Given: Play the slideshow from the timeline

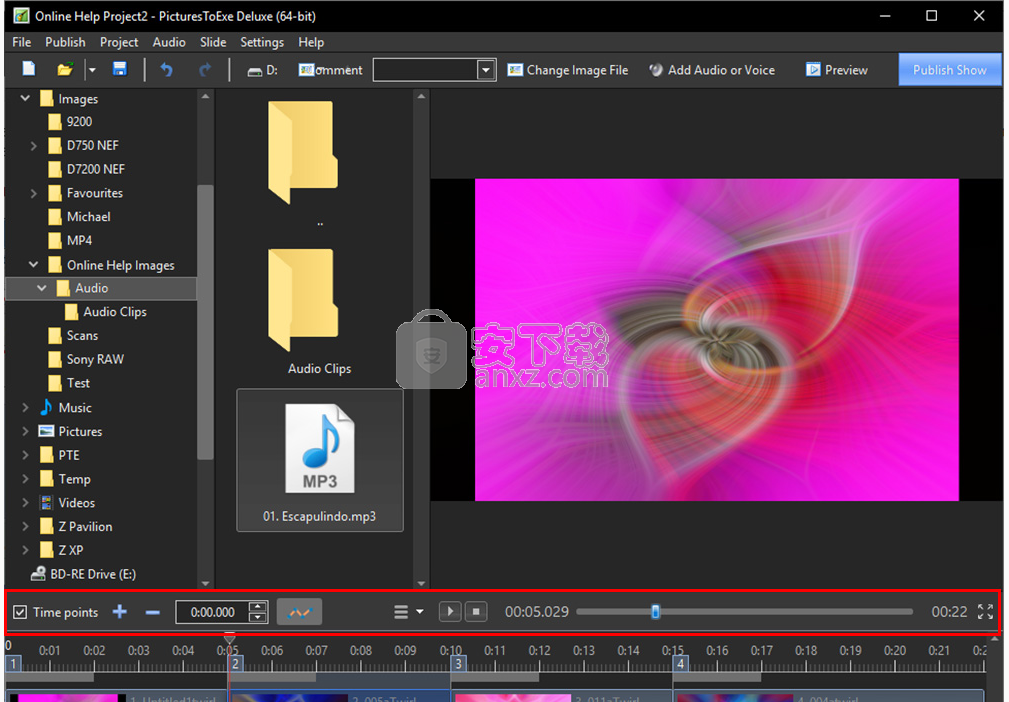Looking at the screenshot, I should coord(450,611).
